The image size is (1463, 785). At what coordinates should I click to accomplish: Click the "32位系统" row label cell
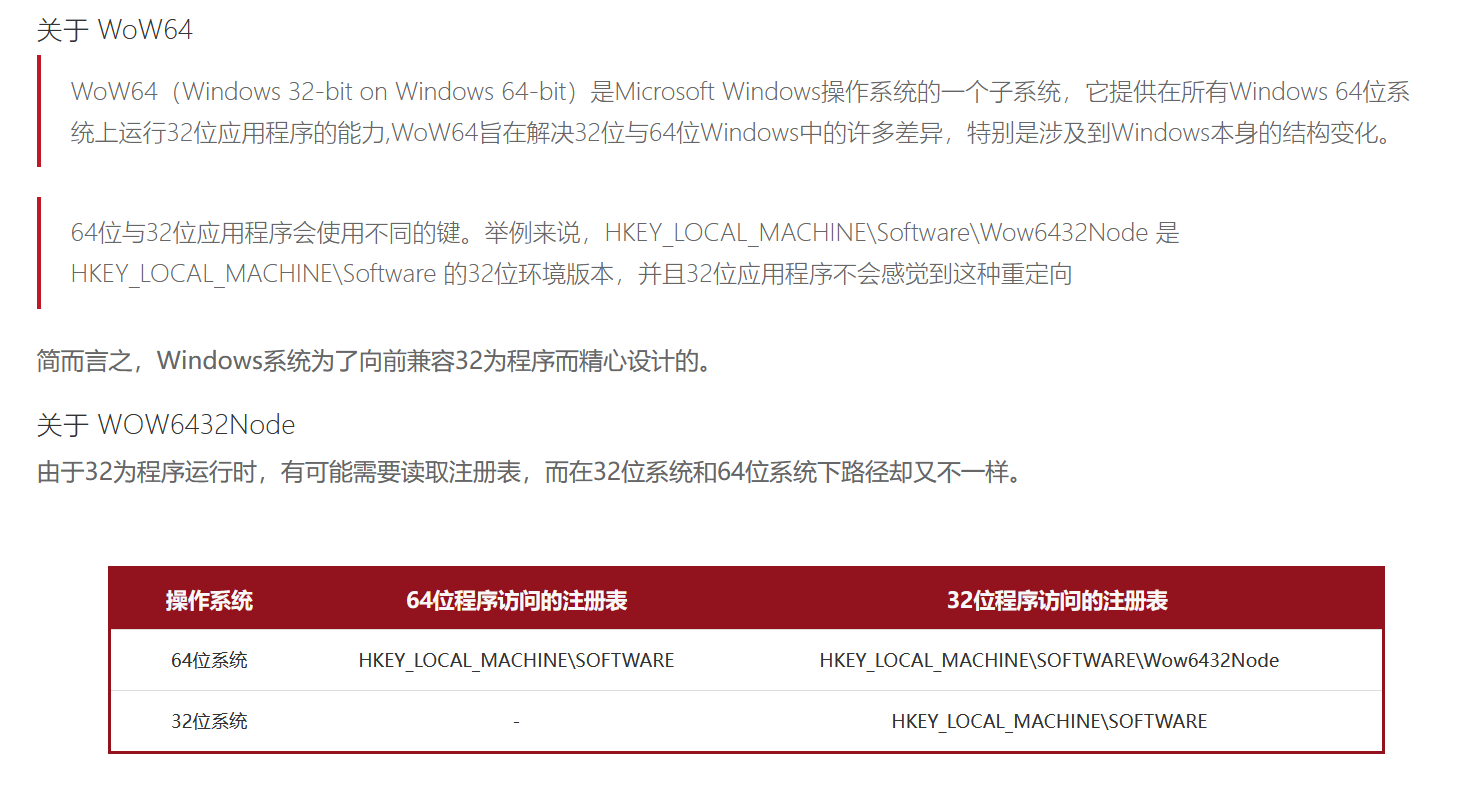(x=209, y=721)
